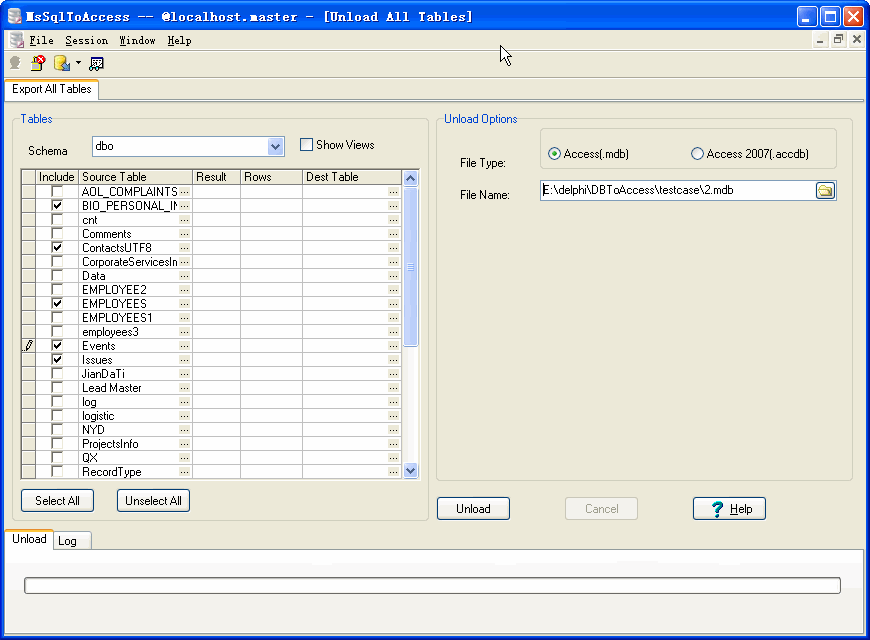Click Dest Table ellipsis in cnt row
The image size is (870, 640).
394,220
